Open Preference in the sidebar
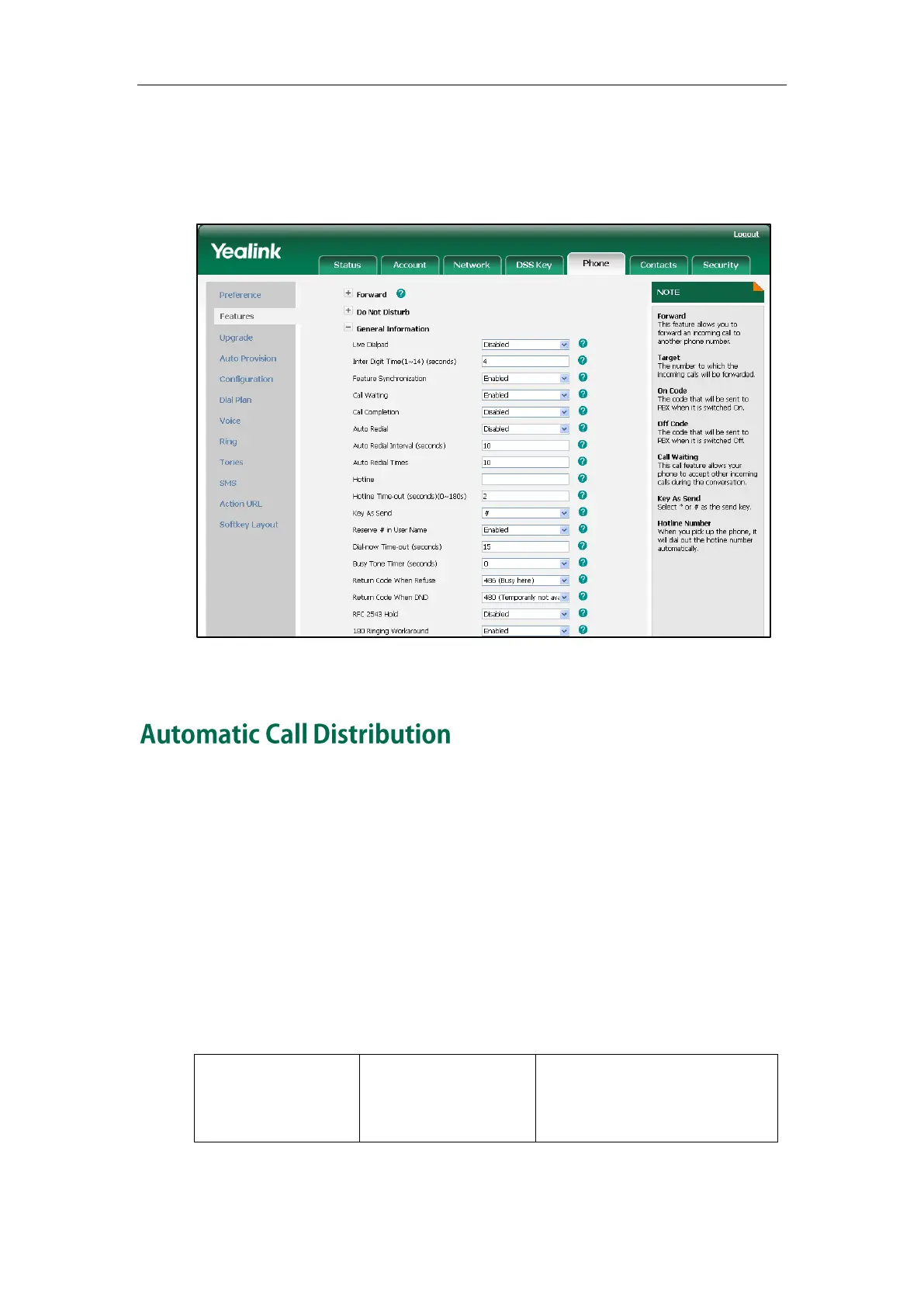Screen dimensions: 924x1307 click(241, 295)
